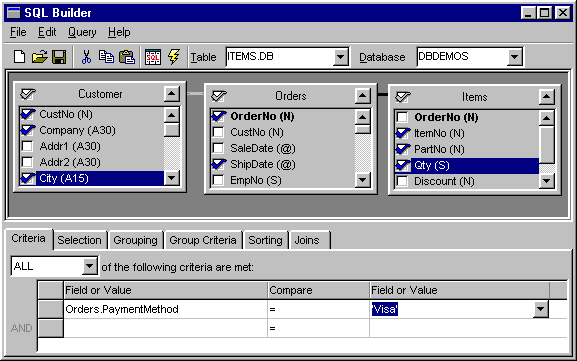The height and width of the screenshot is (361, 577).
Task: Open the ALL criteria match dropdown
Action: pos(89,266)
